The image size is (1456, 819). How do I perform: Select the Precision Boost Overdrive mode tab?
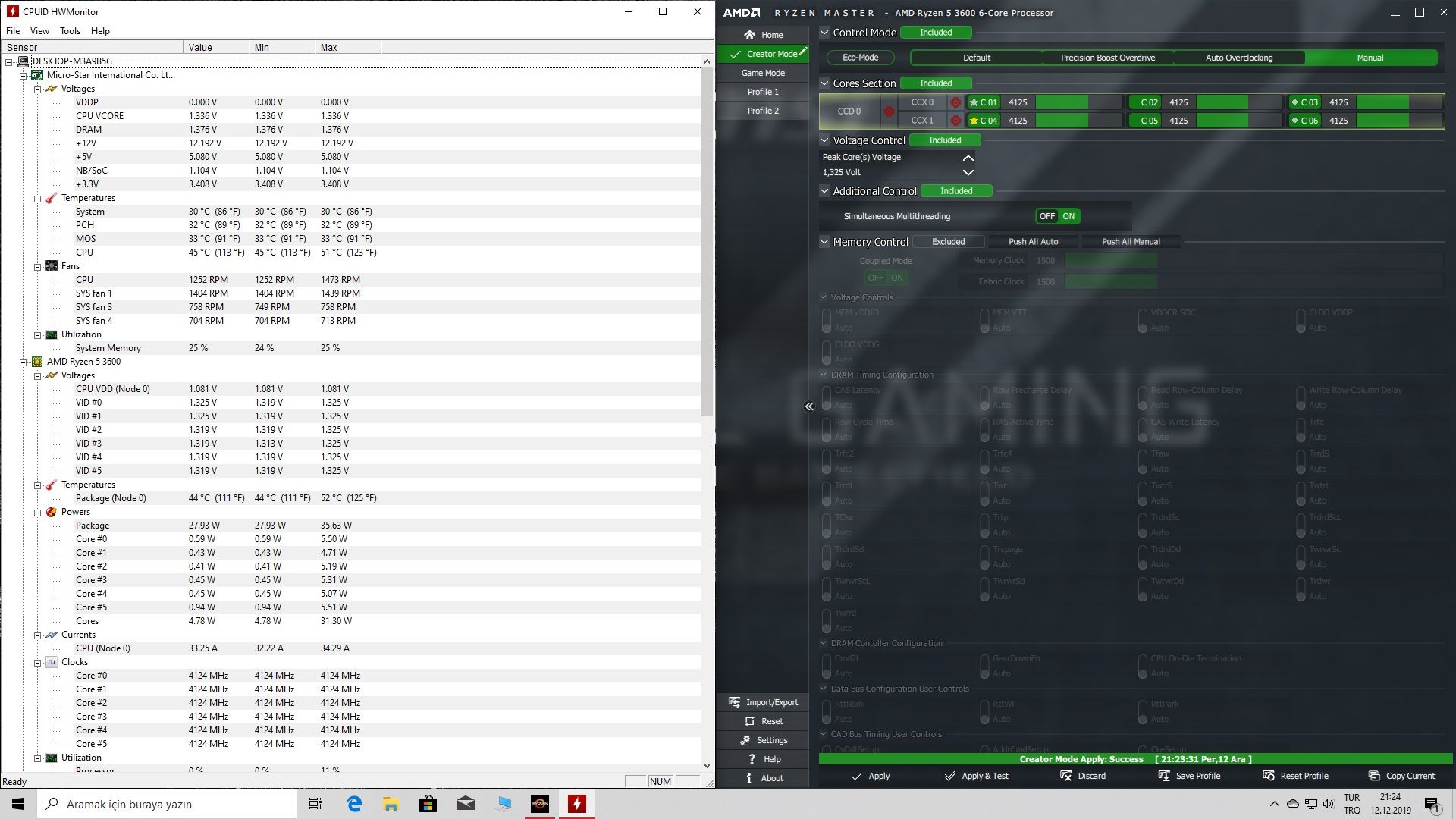pyautogui.click(x=1107, y=58)
